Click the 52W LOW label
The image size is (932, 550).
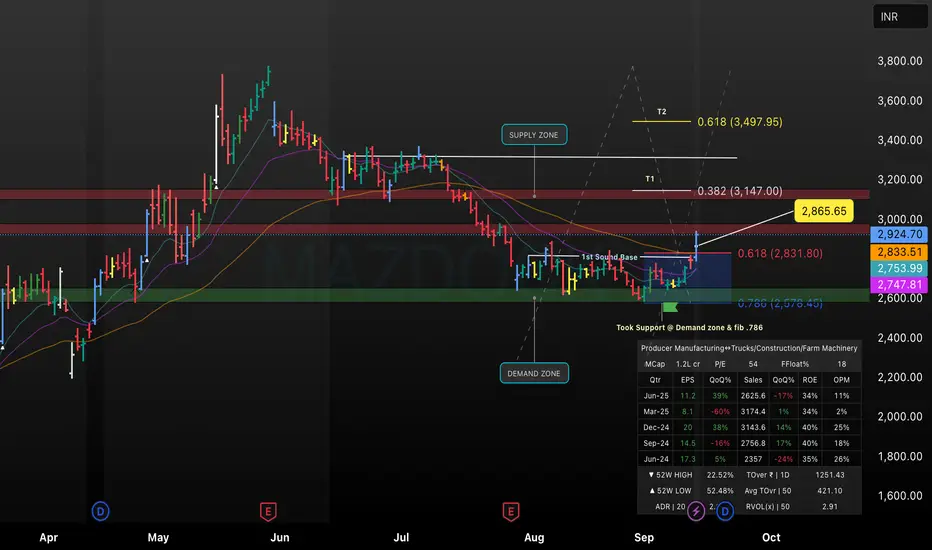click(x=670, y=491)
